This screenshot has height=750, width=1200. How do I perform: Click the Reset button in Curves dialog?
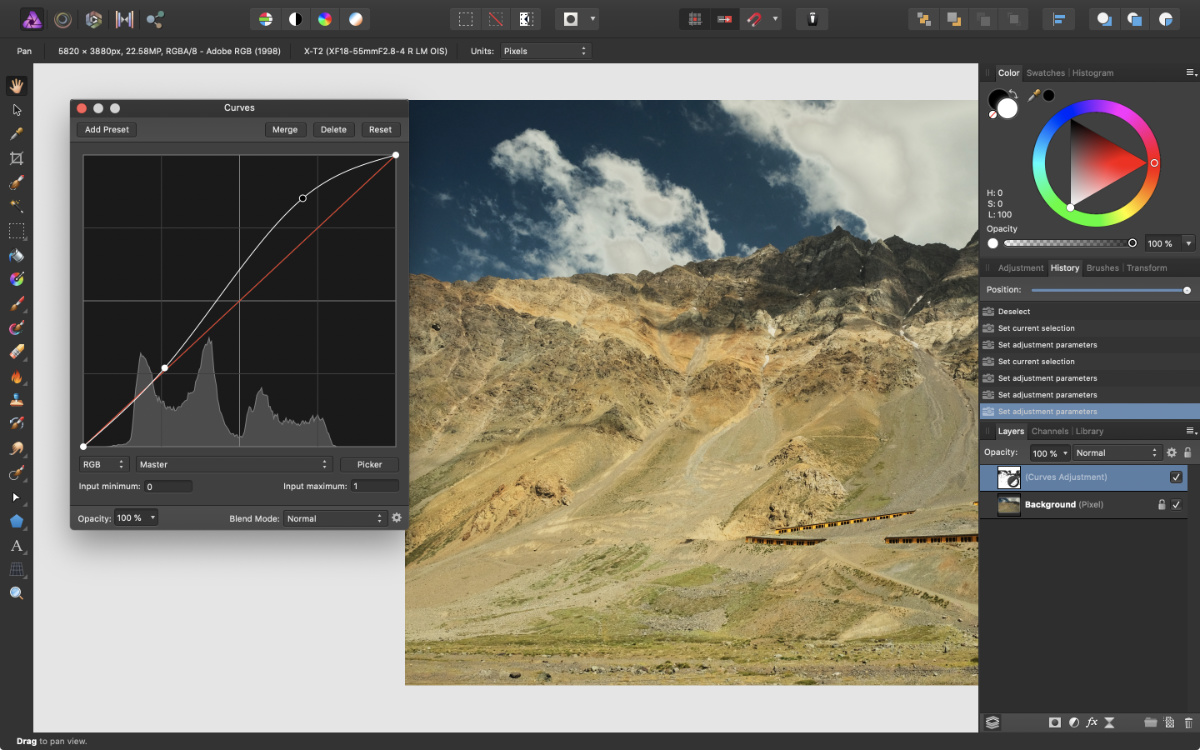[381, 129]
